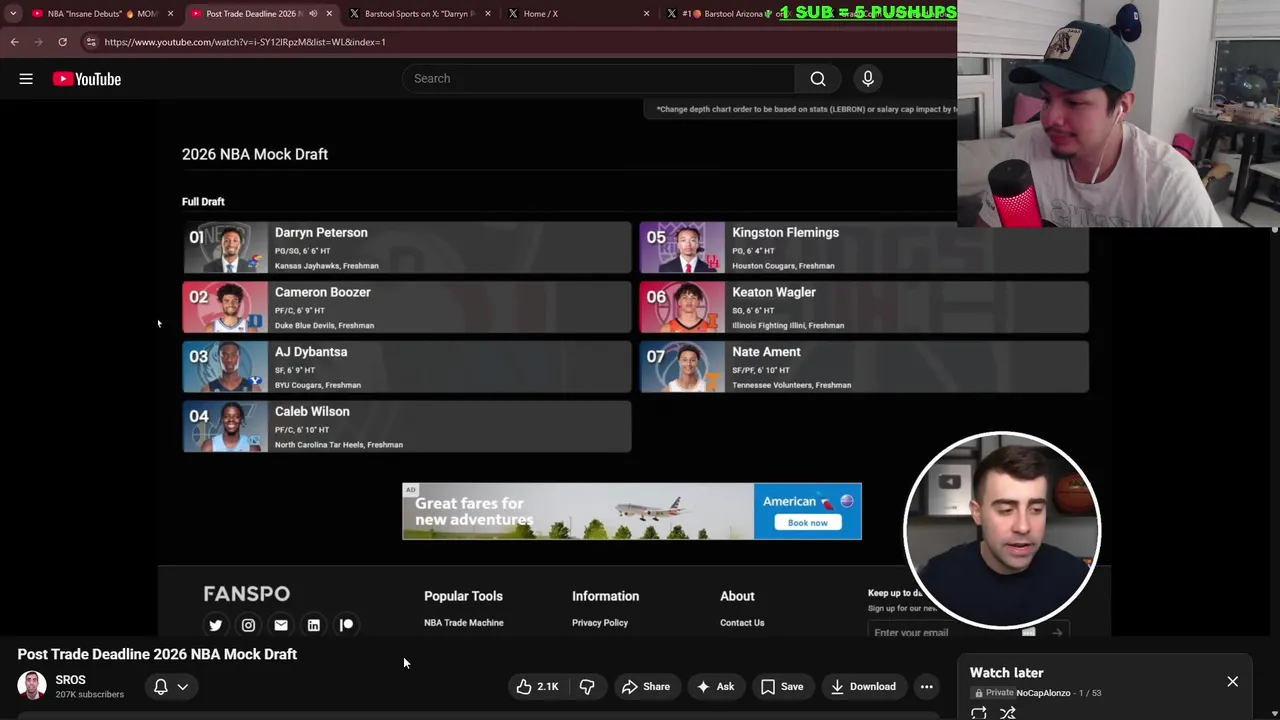Open the NoCapAlonzo playlist owner link
Image resolution: width=1280 pixels, height=720 pixels.
tap(1043, 693)
